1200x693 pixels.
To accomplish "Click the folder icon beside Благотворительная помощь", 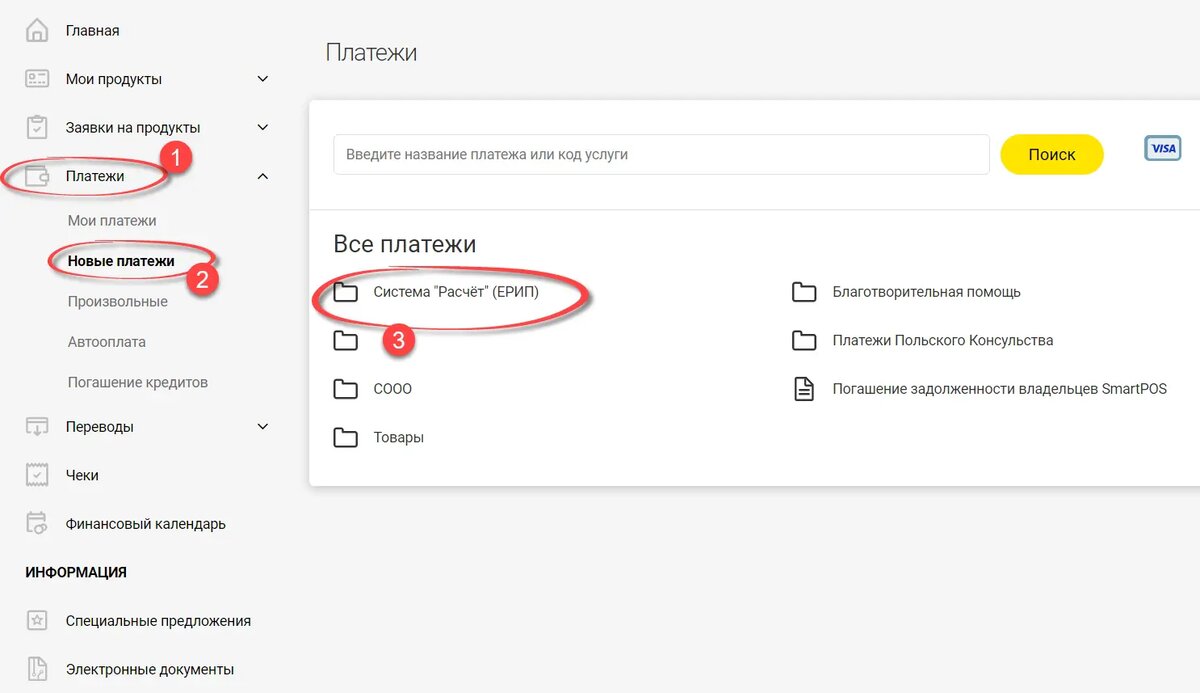I will tap(804, 292).
